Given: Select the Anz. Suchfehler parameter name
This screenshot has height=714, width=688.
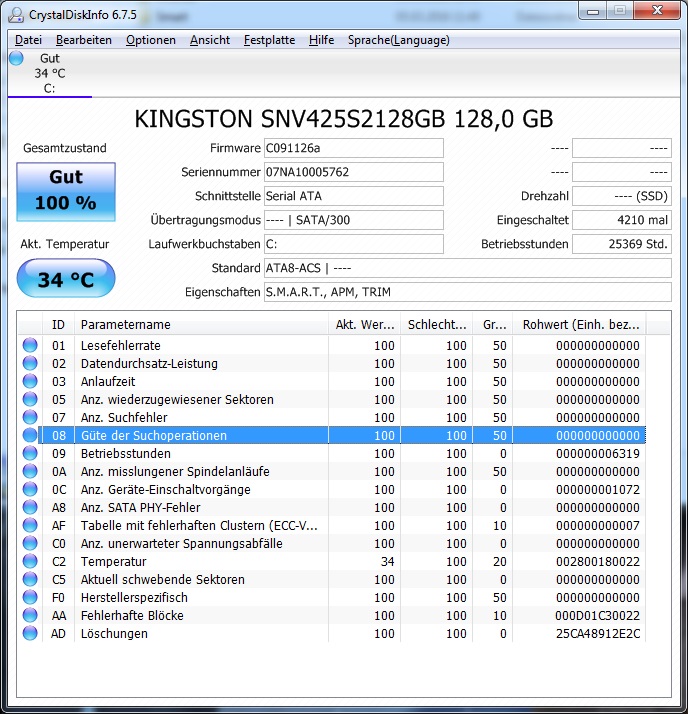Looking at the screenshot, I should pos(124,418).
